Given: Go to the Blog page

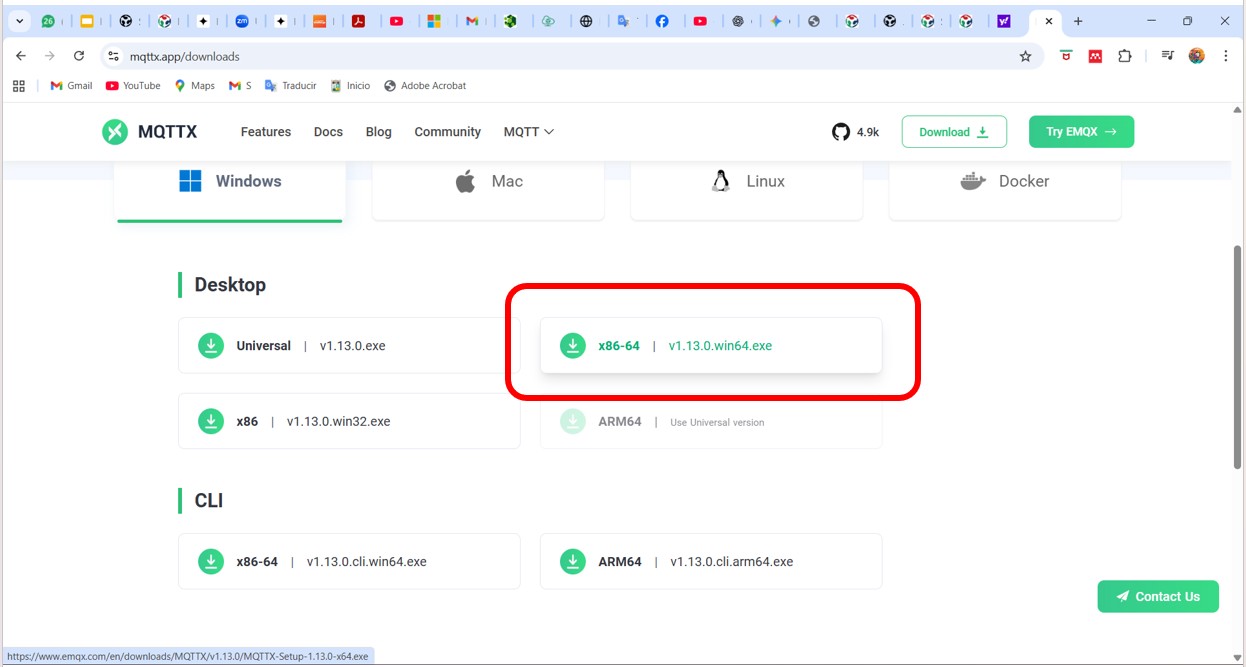Looking at the screenshot, I should 379,132.
